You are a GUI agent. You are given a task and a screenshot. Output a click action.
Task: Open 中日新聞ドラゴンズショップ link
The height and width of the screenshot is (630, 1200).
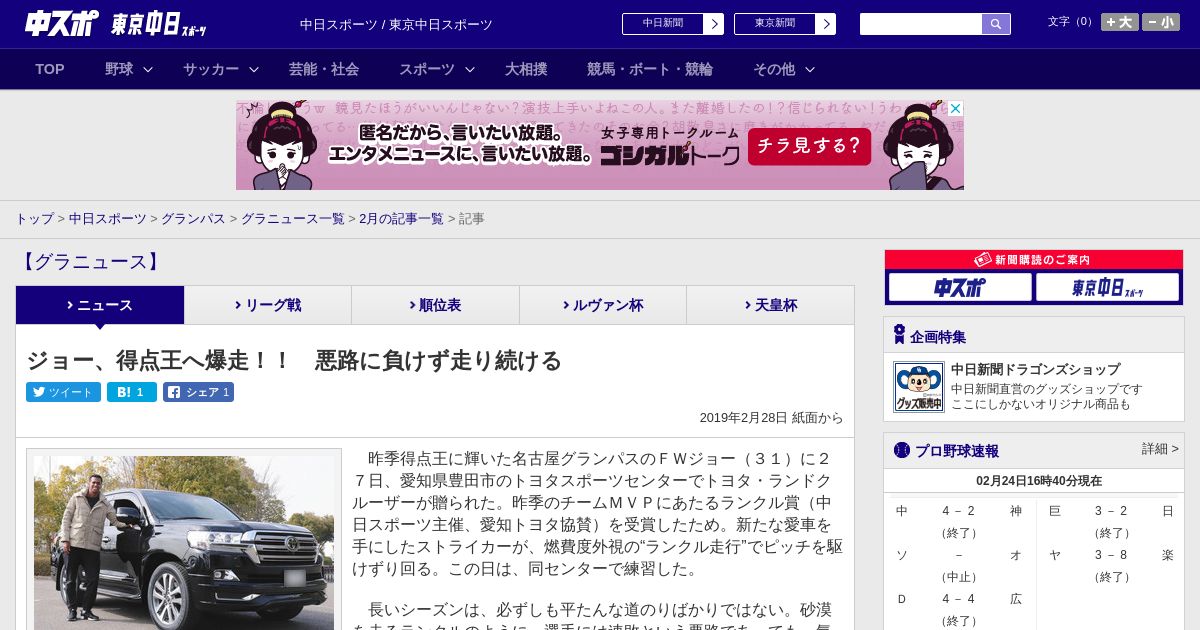pos(1035,369)
